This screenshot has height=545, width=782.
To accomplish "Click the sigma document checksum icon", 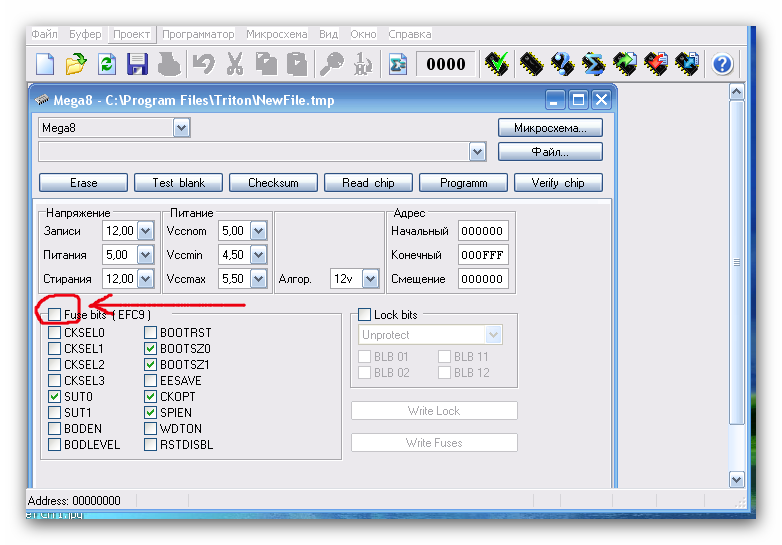I will (x=397, y=64).
